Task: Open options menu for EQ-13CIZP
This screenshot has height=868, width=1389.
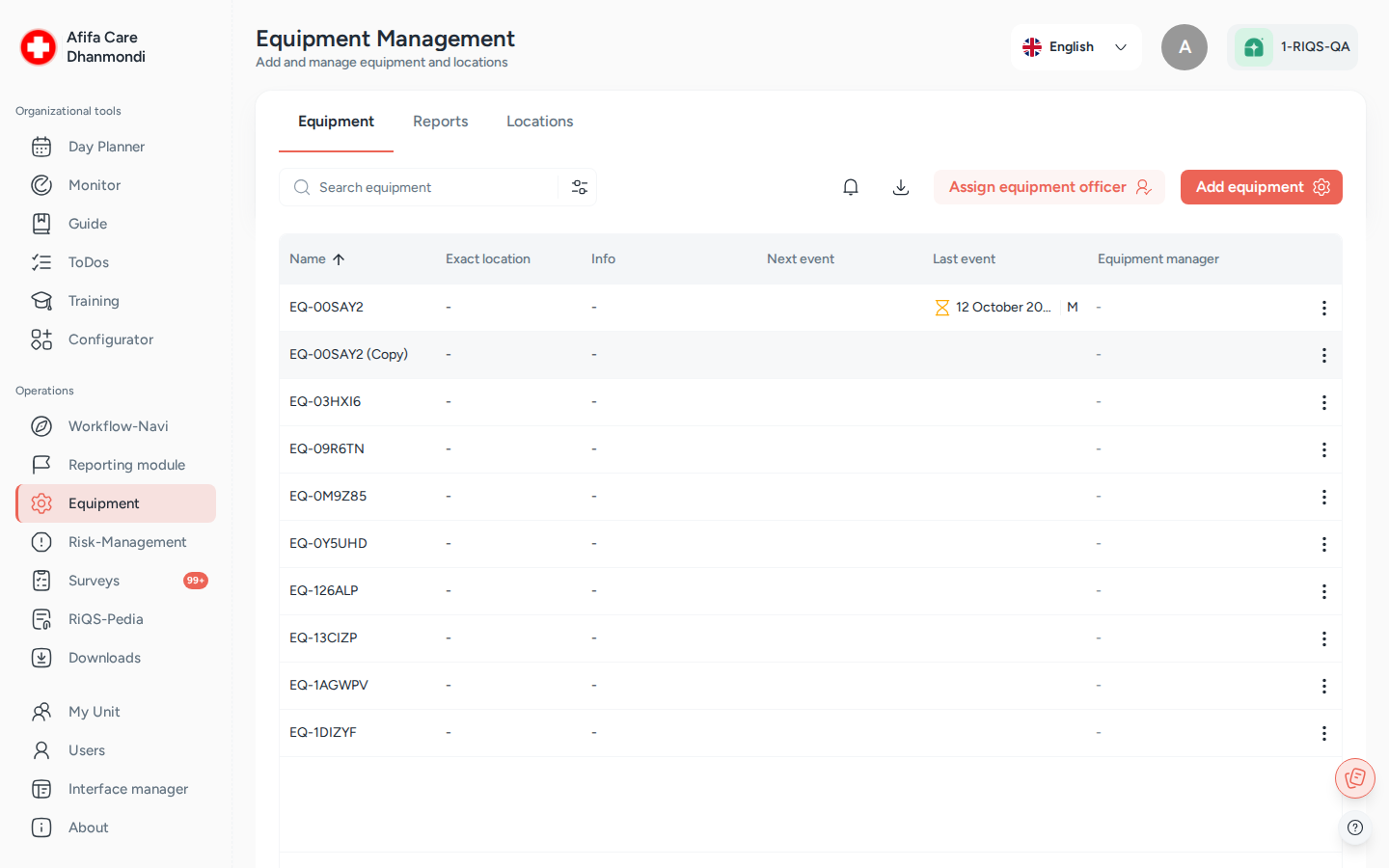Action: tap(1324, 638)
